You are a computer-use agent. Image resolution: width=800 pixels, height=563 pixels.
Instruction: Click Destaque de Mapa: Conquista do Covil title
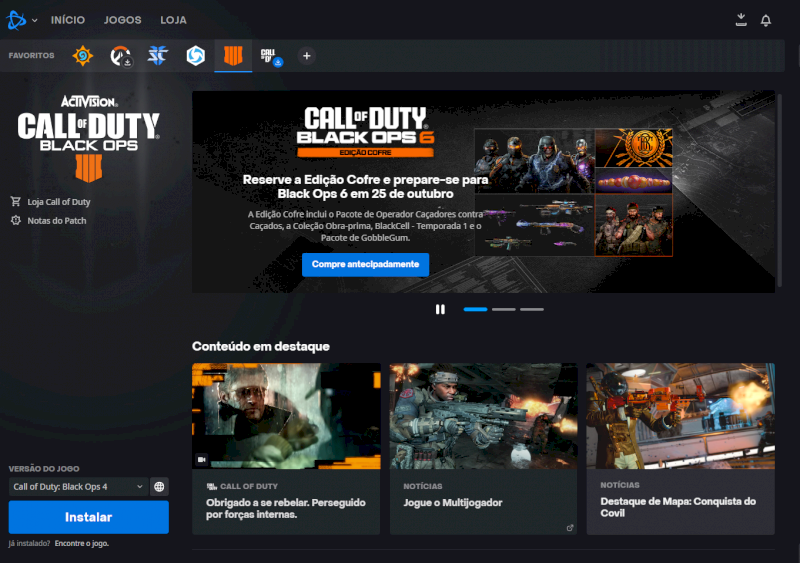tap(678, 507)
